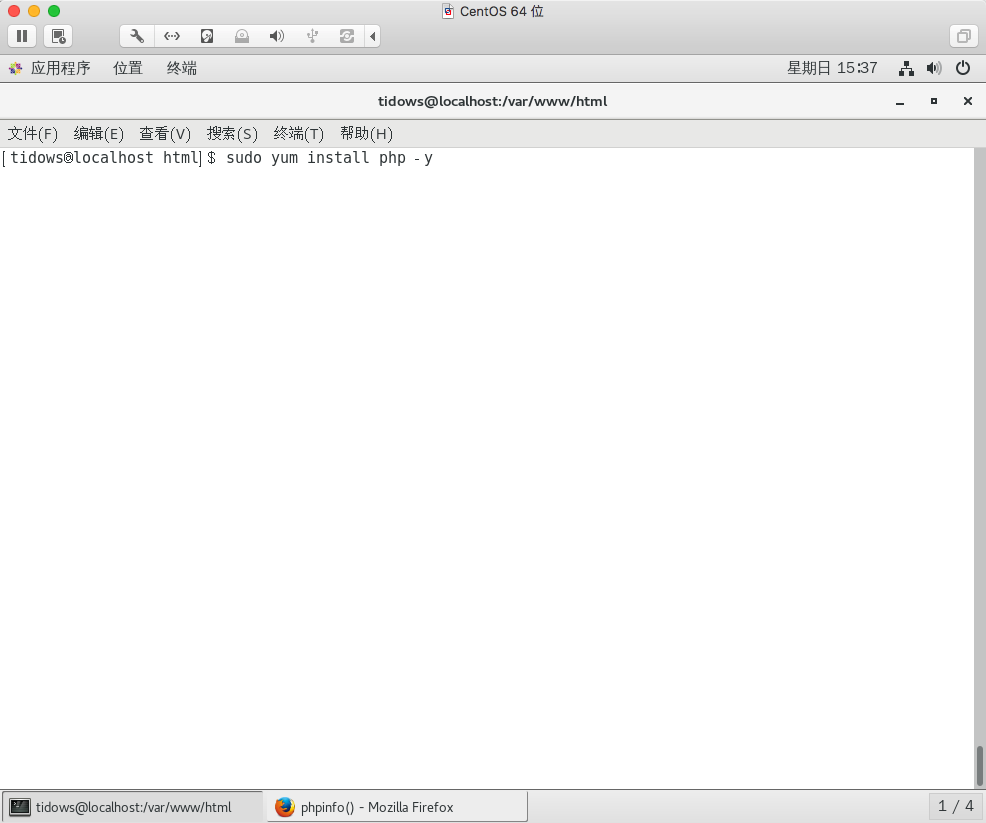Click the clock showing 星期日 15:37

832,68
